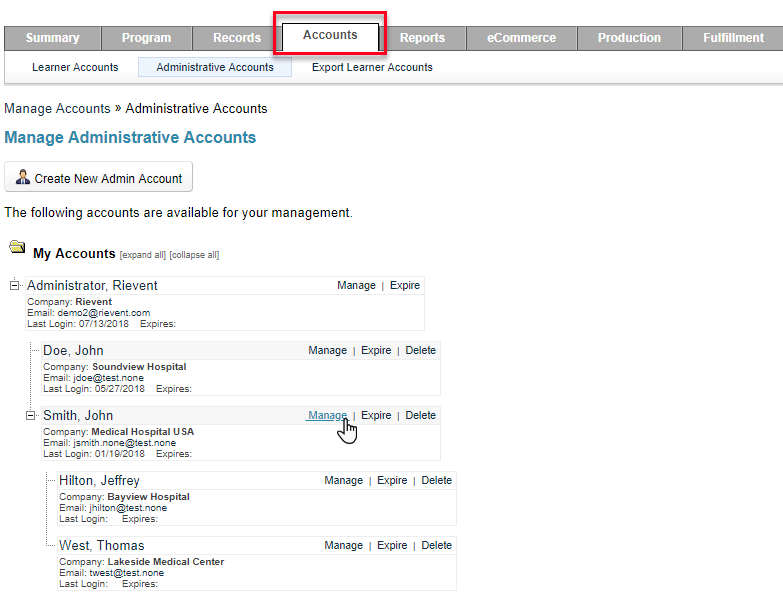Click company name Bayview Hospital
The width and height of the screenshot is (783, 614).
[x=148, y=497]
